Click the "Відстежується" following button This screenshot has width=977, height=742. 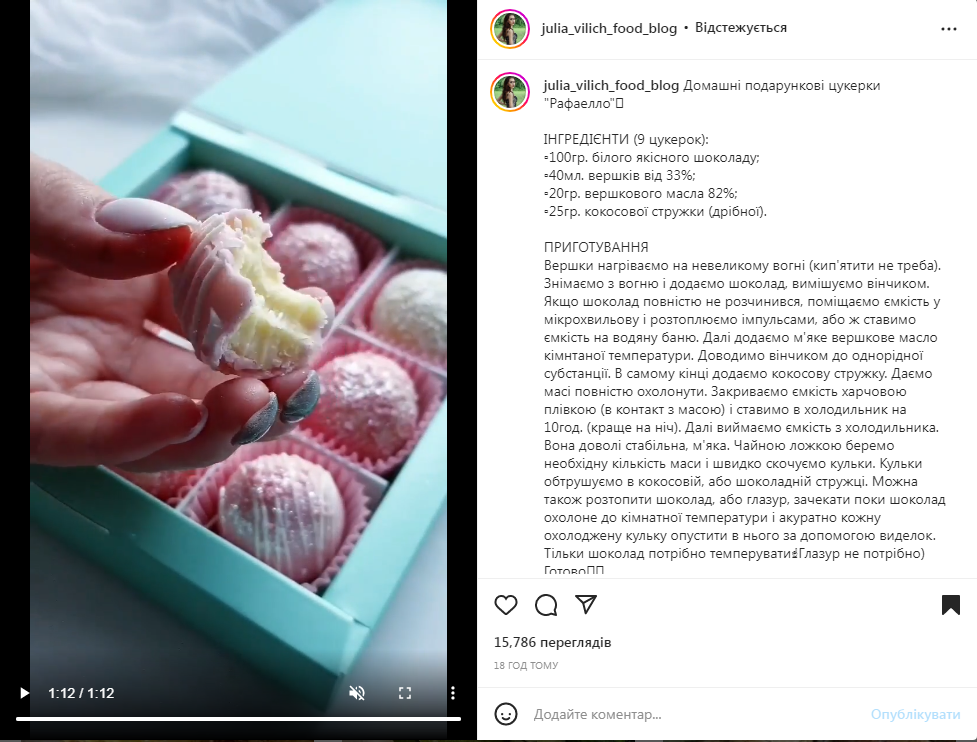pos(741,28)
